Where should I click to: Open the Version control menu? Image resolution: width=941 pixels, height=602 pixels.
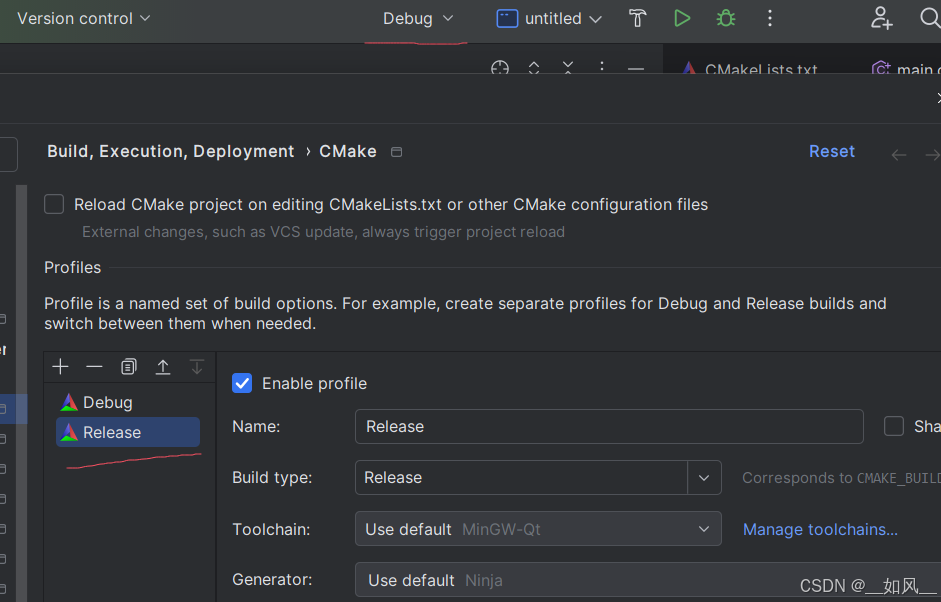pyautogui.click(x=84, y=18)
